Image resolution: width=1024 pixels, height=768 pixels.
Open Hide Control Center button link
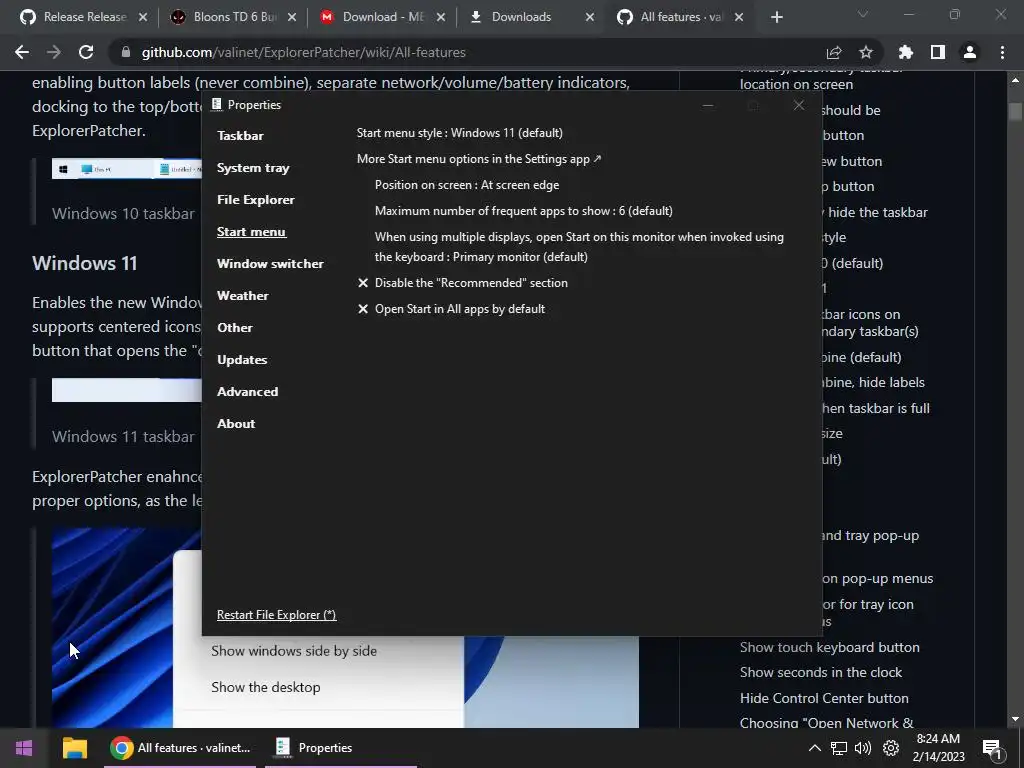coord(824,698)
